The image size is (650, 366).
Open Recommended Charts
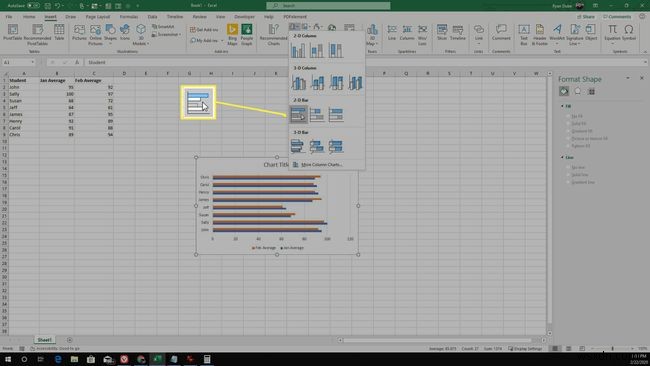pyautogui.click(x=274, y=34)
